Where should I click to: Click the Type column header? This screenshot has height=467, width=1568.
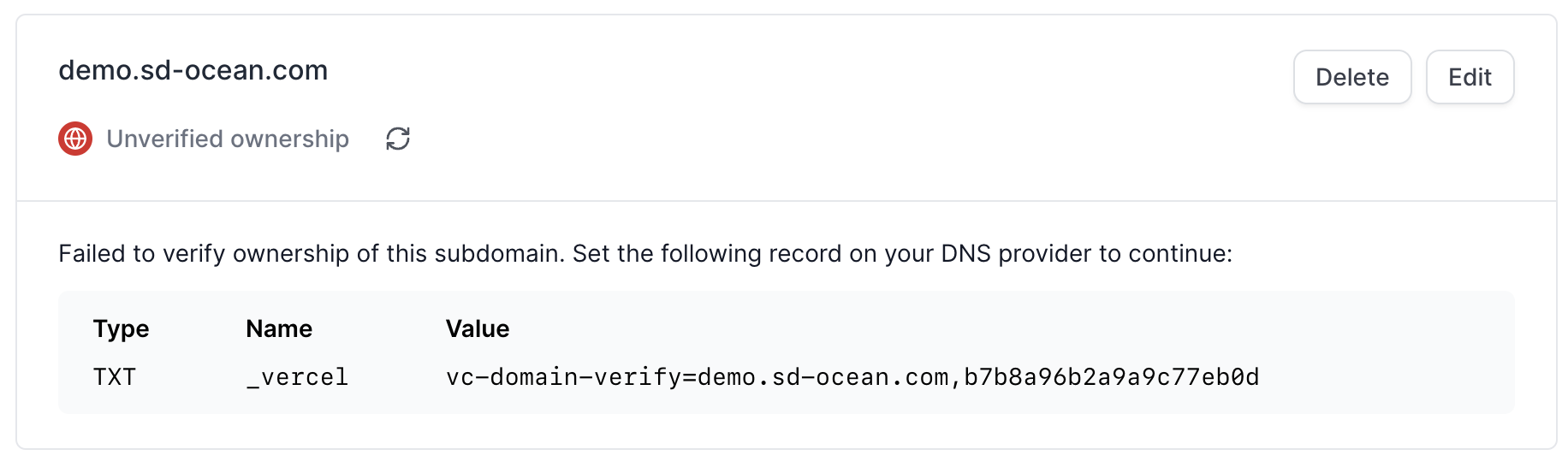(121, 328)
